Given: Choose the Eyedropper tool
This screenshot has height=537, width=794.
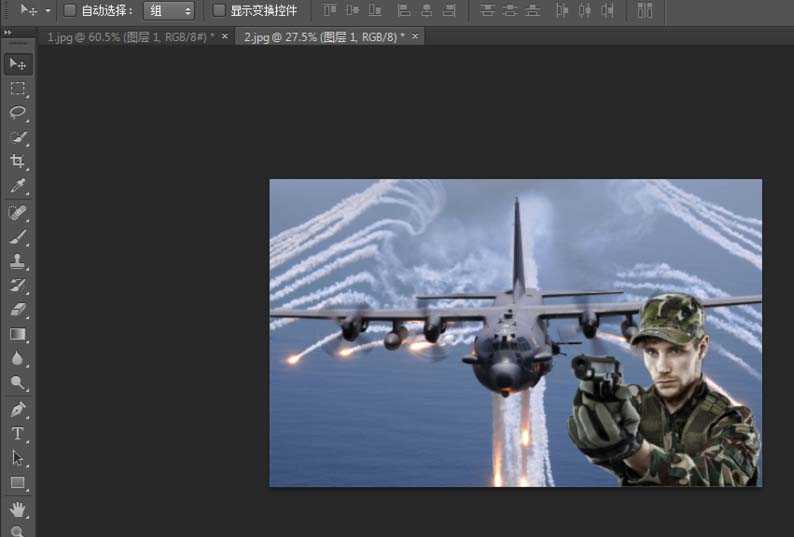Looking at the screenshot, I should 18,187.
